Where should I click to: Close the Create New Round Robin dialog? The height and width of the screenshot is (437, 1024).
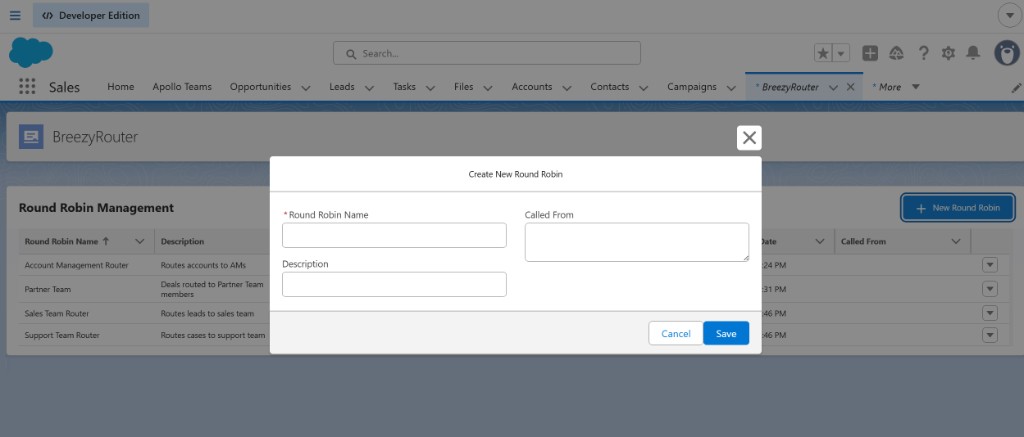[x=749, y=138]
